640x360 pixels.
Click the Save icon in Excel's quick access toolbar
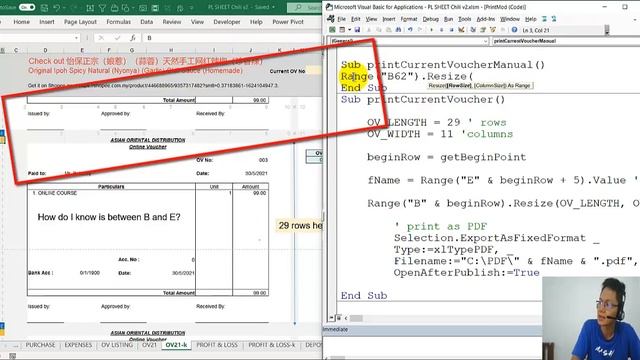click(44, 7)
